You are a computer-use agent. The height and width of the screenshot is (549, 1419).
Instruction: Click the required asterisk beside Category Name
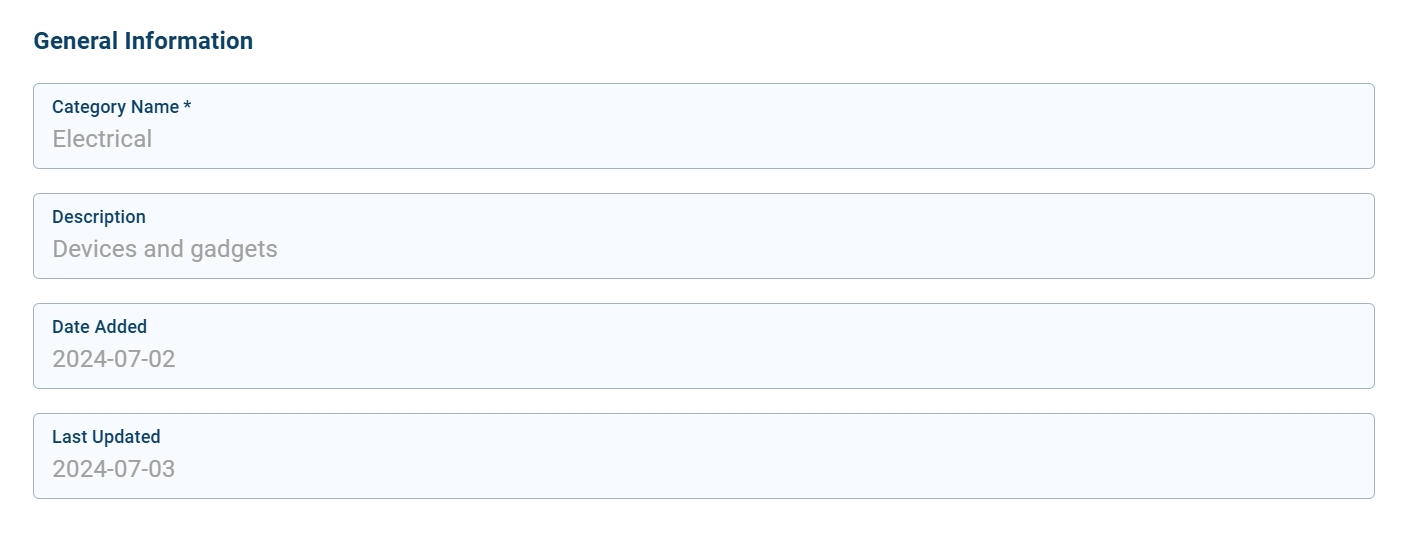[x=187, y=106]
